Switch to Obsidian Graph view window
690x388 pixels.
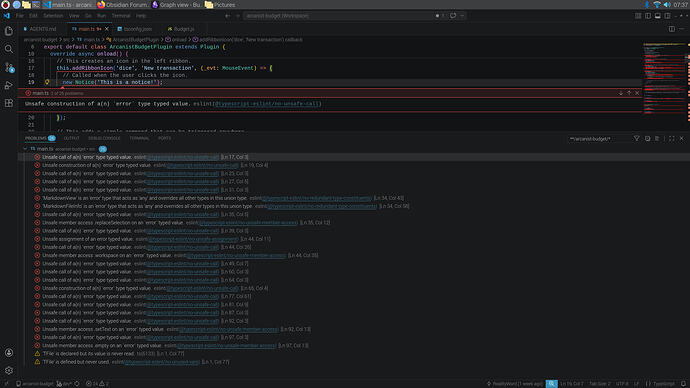[177, 4]
